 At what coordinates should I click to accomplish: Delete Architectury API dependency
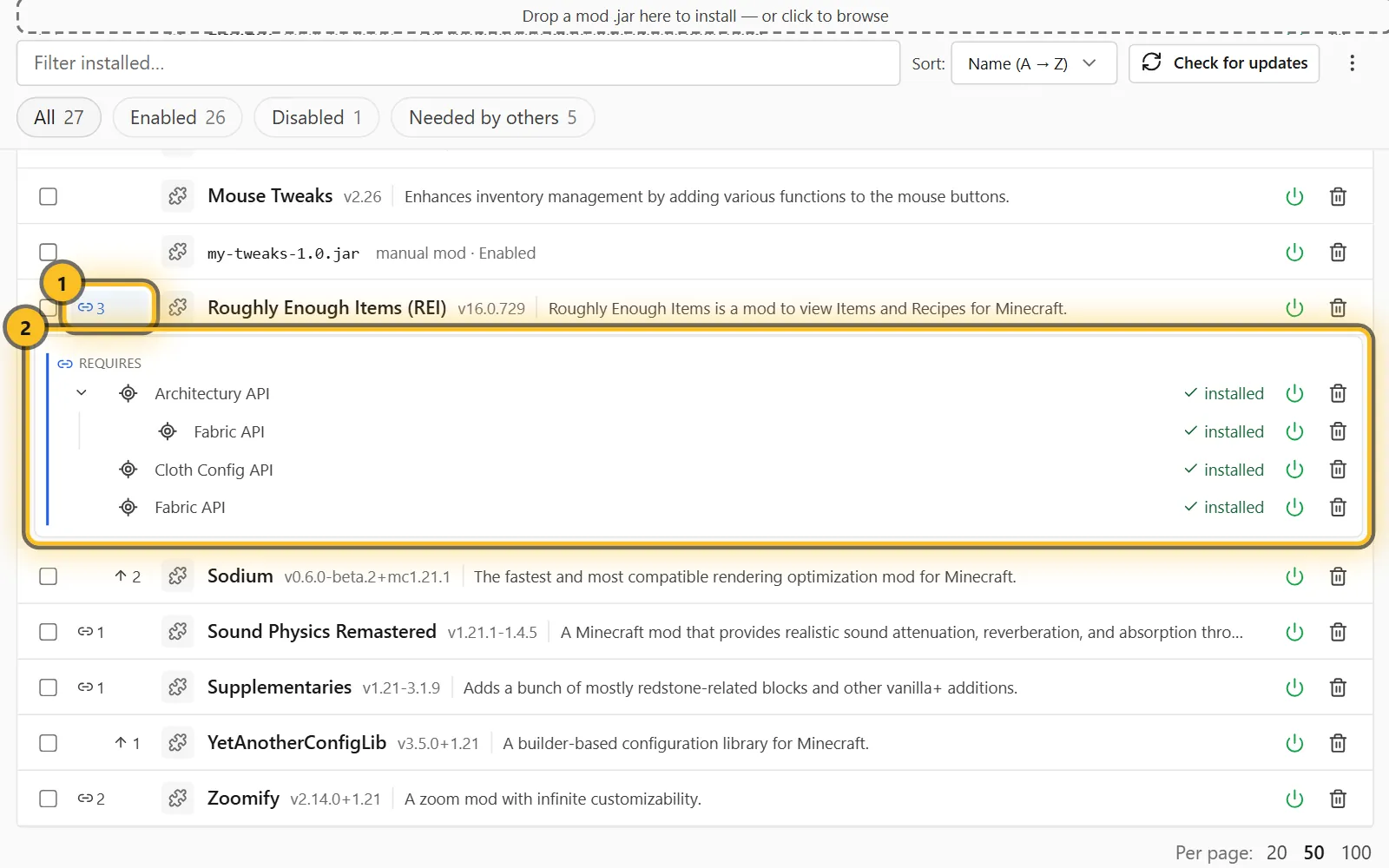1338,393
